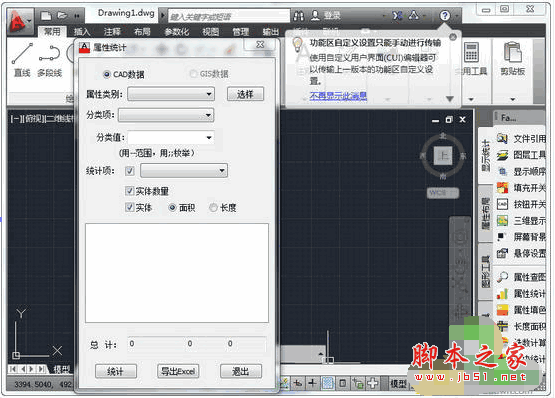Screen dimensions: 555x398
Task: Open the 分类值 combo box
Action: point(171,138)
